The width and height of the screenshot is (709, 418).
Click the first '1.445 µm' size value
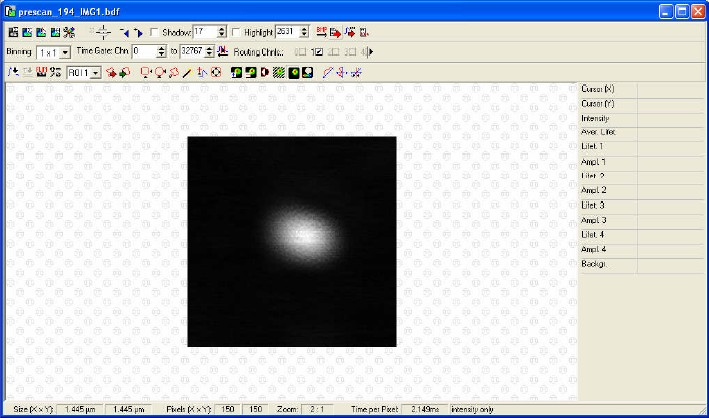tap(80, 409)
